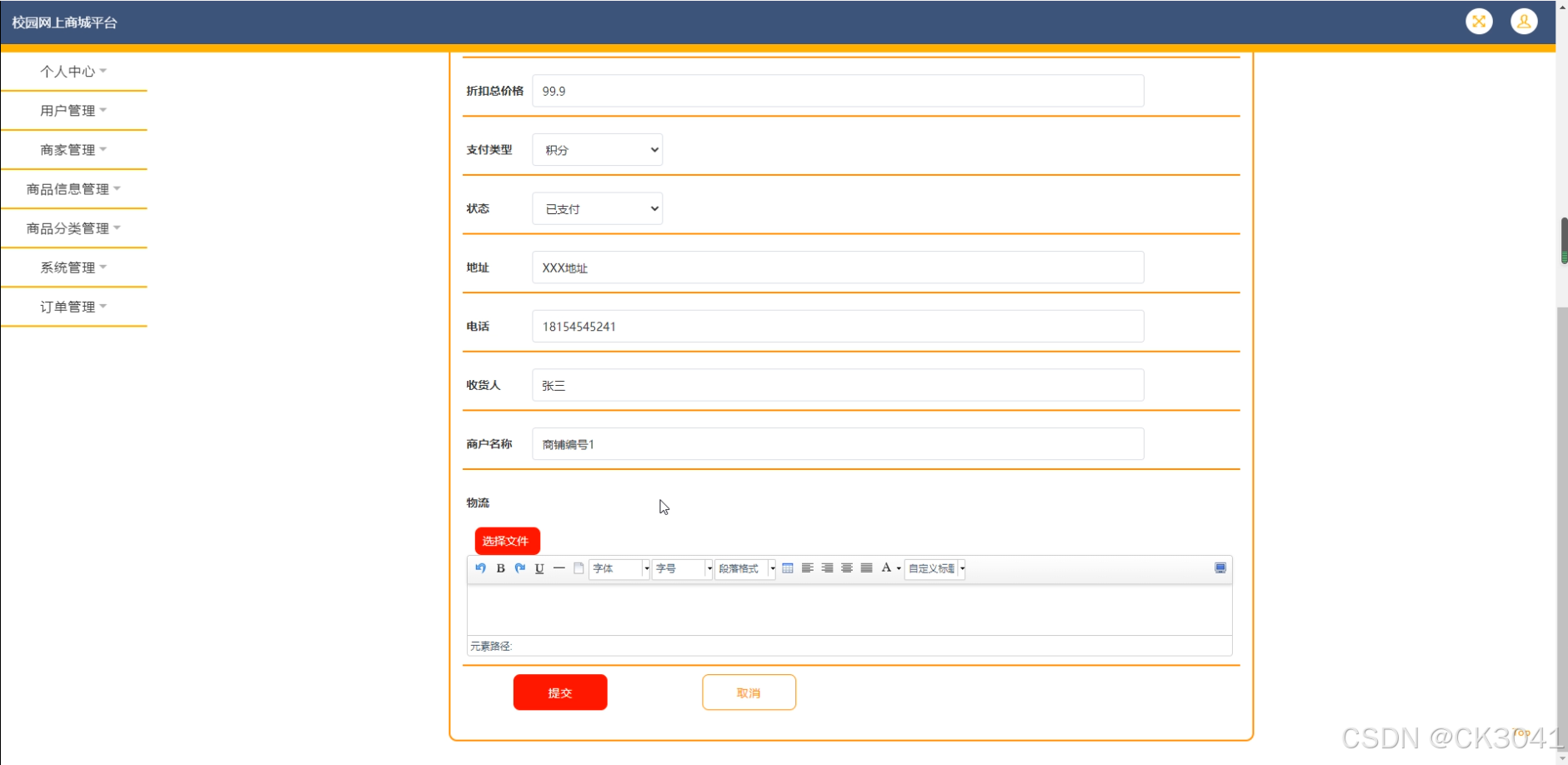1568x765 pixels.
Task: Click the redo icon in editor toolbar
Action: click(520, 568)
